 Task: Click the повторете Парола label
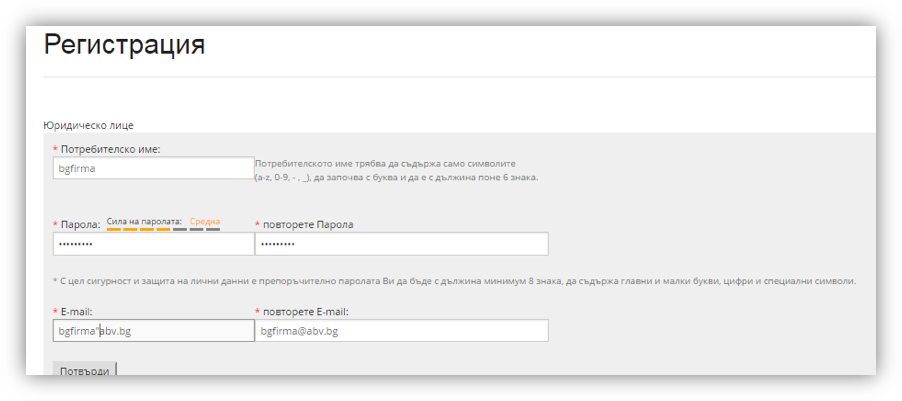(x=308, y=224)
